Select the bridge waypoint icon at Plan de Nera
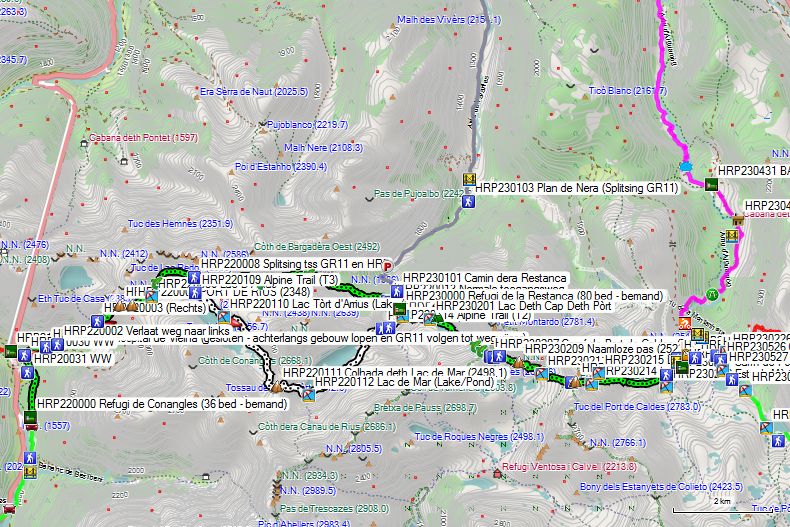 (x=469, y=180)
